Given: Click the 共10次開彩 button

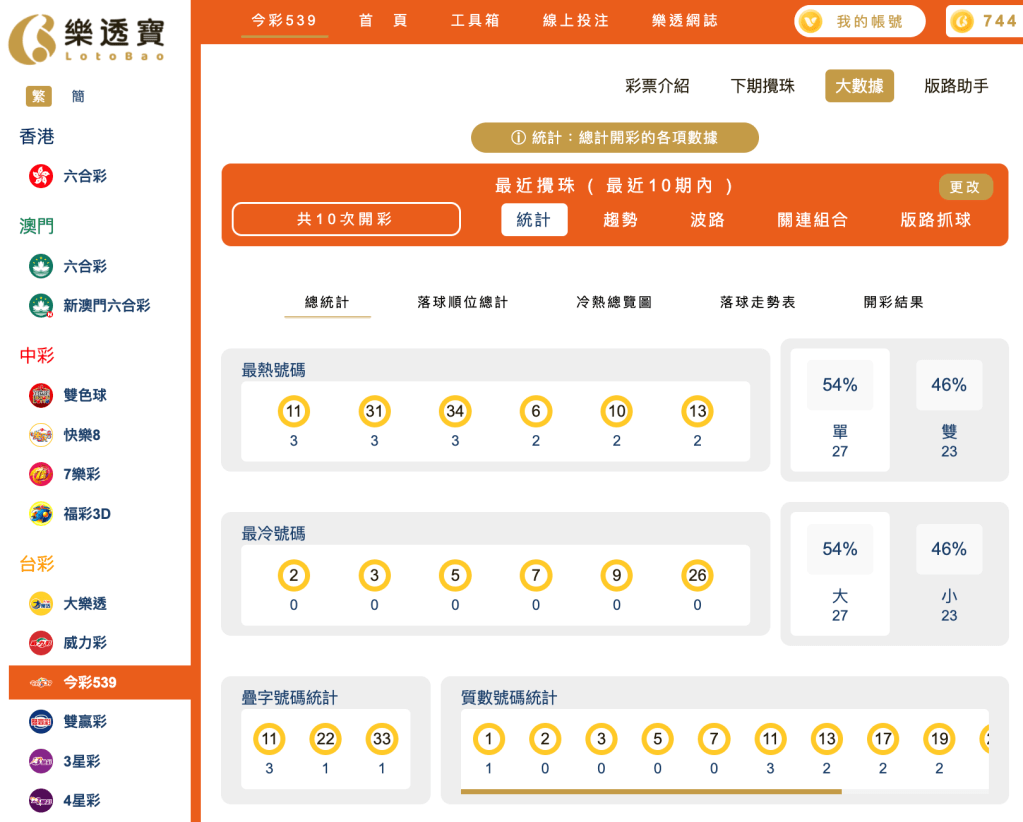Looking at the screenshot, I should pyautogui.click(x=346, y=219).
